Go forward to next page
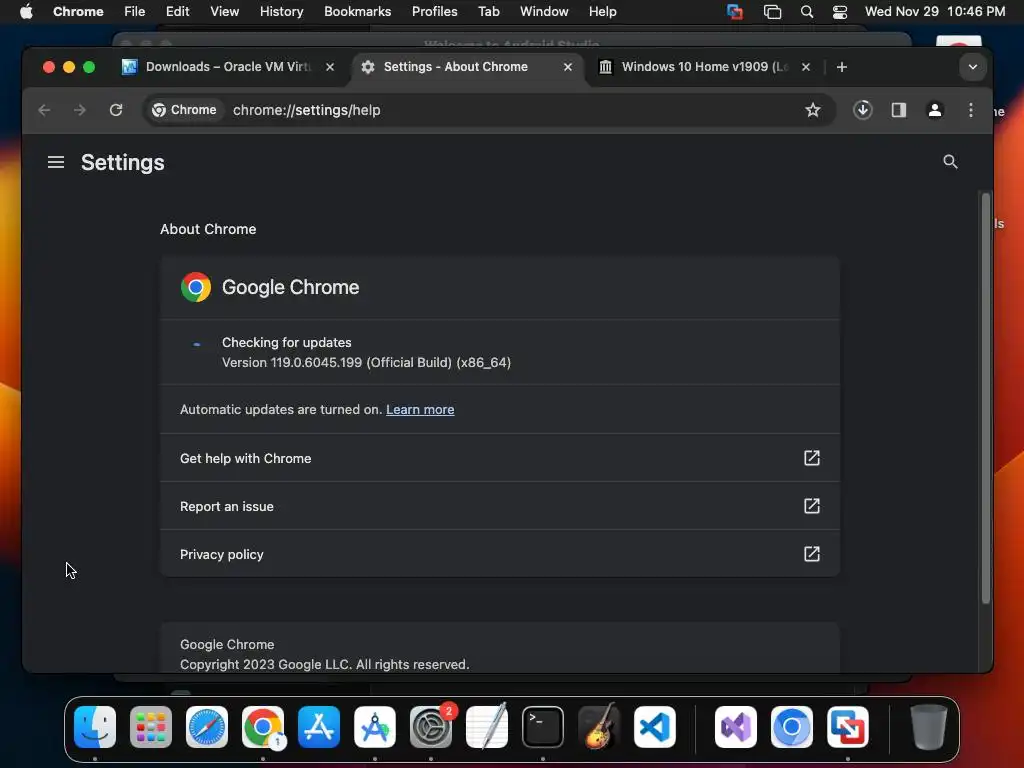Screen dimensions: 1024x768 (x=80, y=110)
